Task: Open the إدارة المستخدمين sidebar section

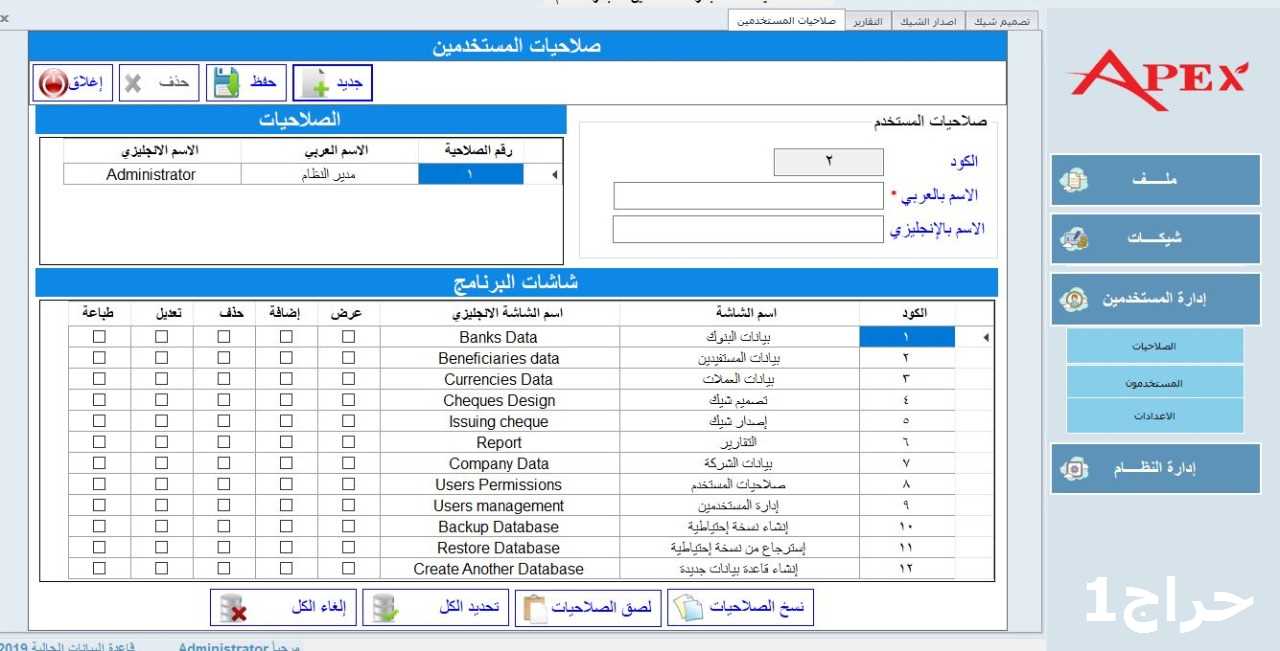Action: (x=1155, y=298)
